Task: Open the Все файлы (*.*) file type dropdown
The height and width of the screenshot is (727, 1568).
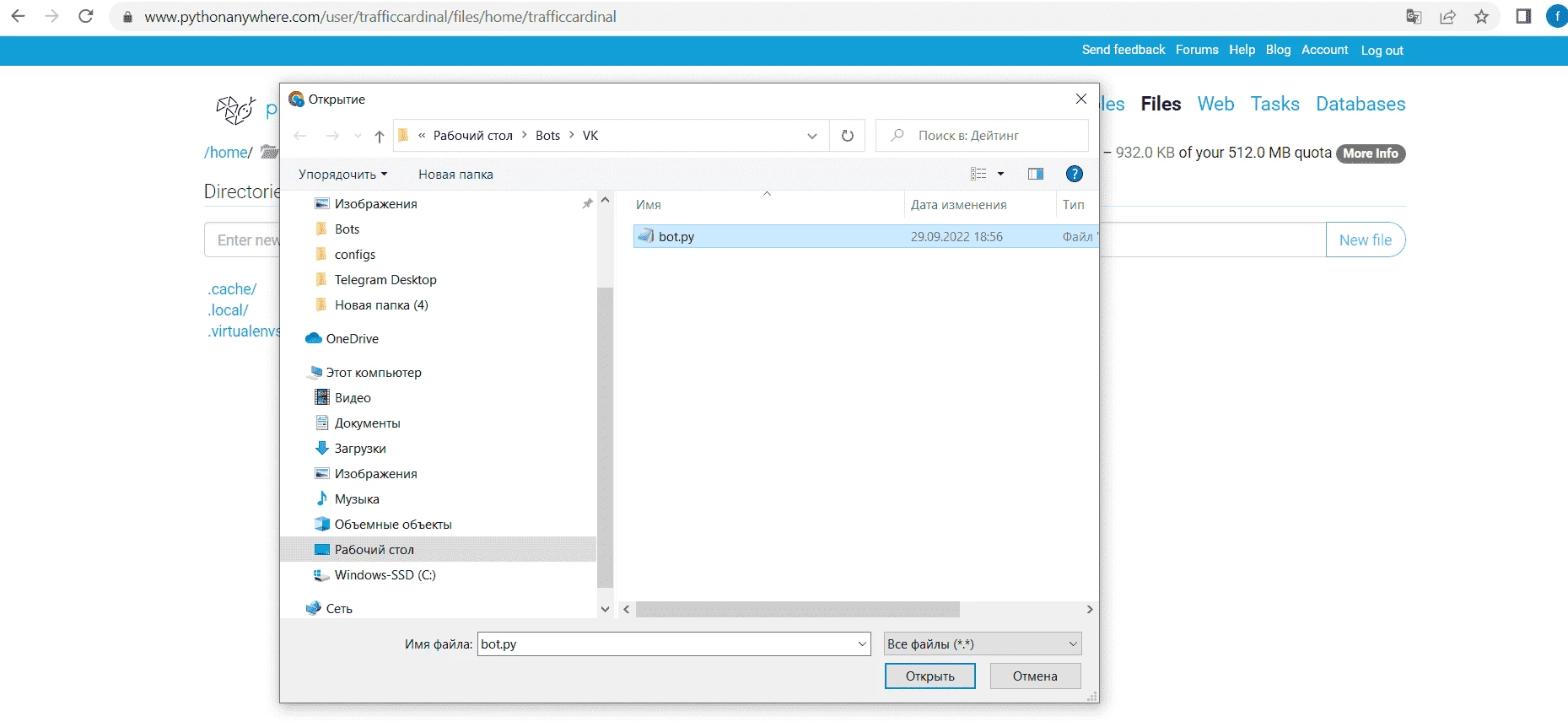Action: (983, 644)
